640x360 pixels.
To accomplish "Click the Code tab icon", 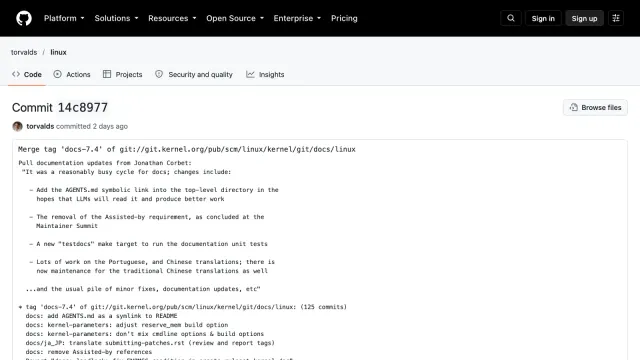I will [16, 74].
